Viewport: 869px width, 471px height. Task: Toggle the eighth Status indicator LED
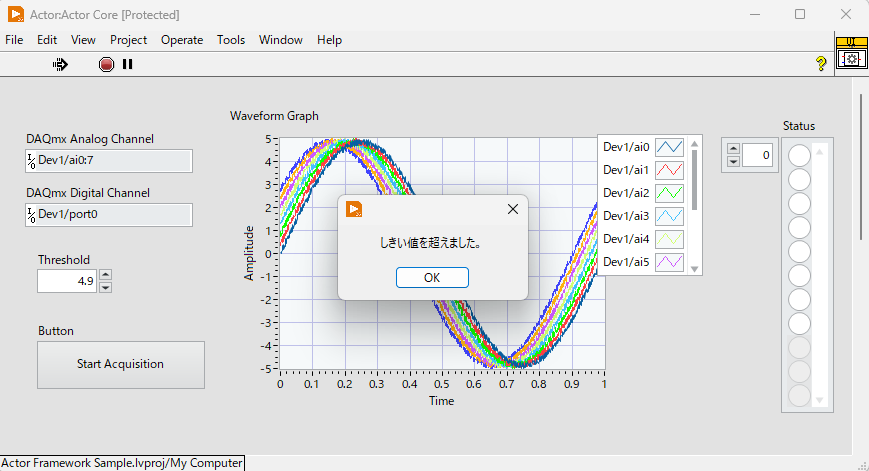799,324
